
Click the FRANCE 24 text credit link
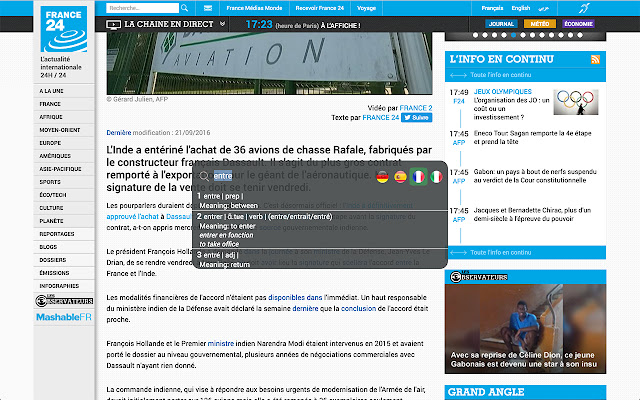point(381,118)
